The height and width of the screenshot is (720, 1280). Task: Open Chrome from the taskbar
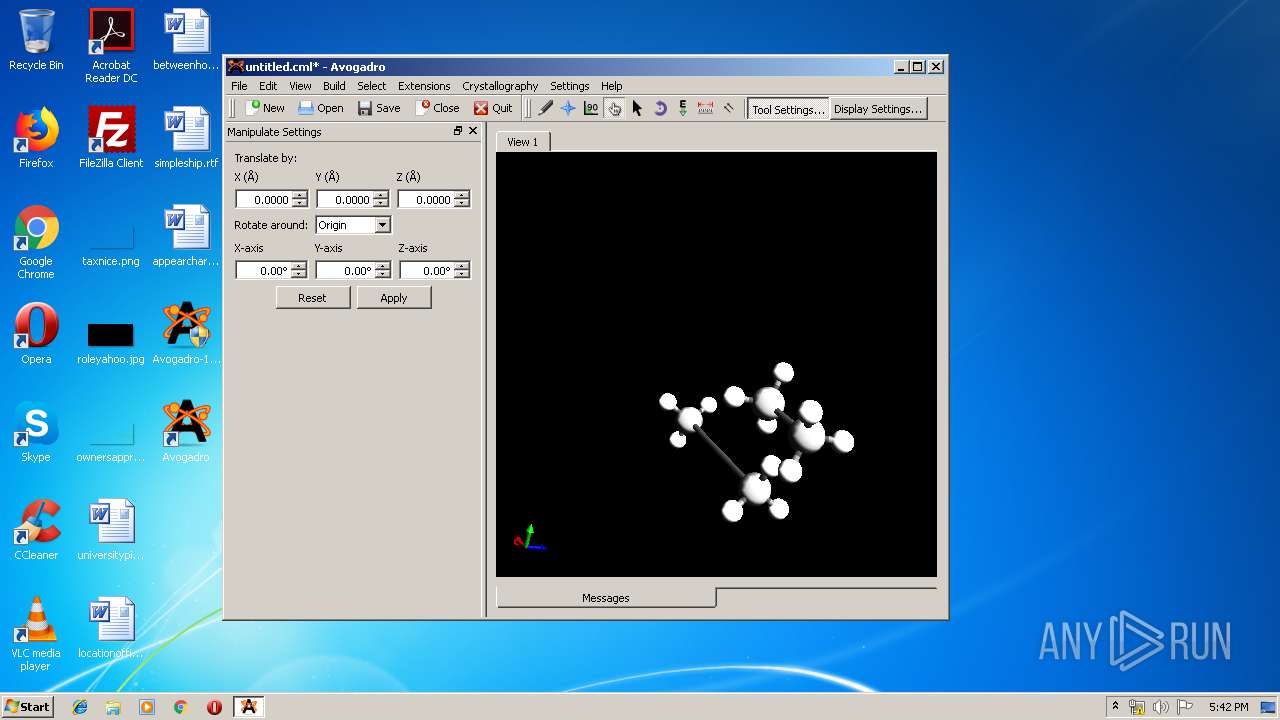[x=181, y=707]
